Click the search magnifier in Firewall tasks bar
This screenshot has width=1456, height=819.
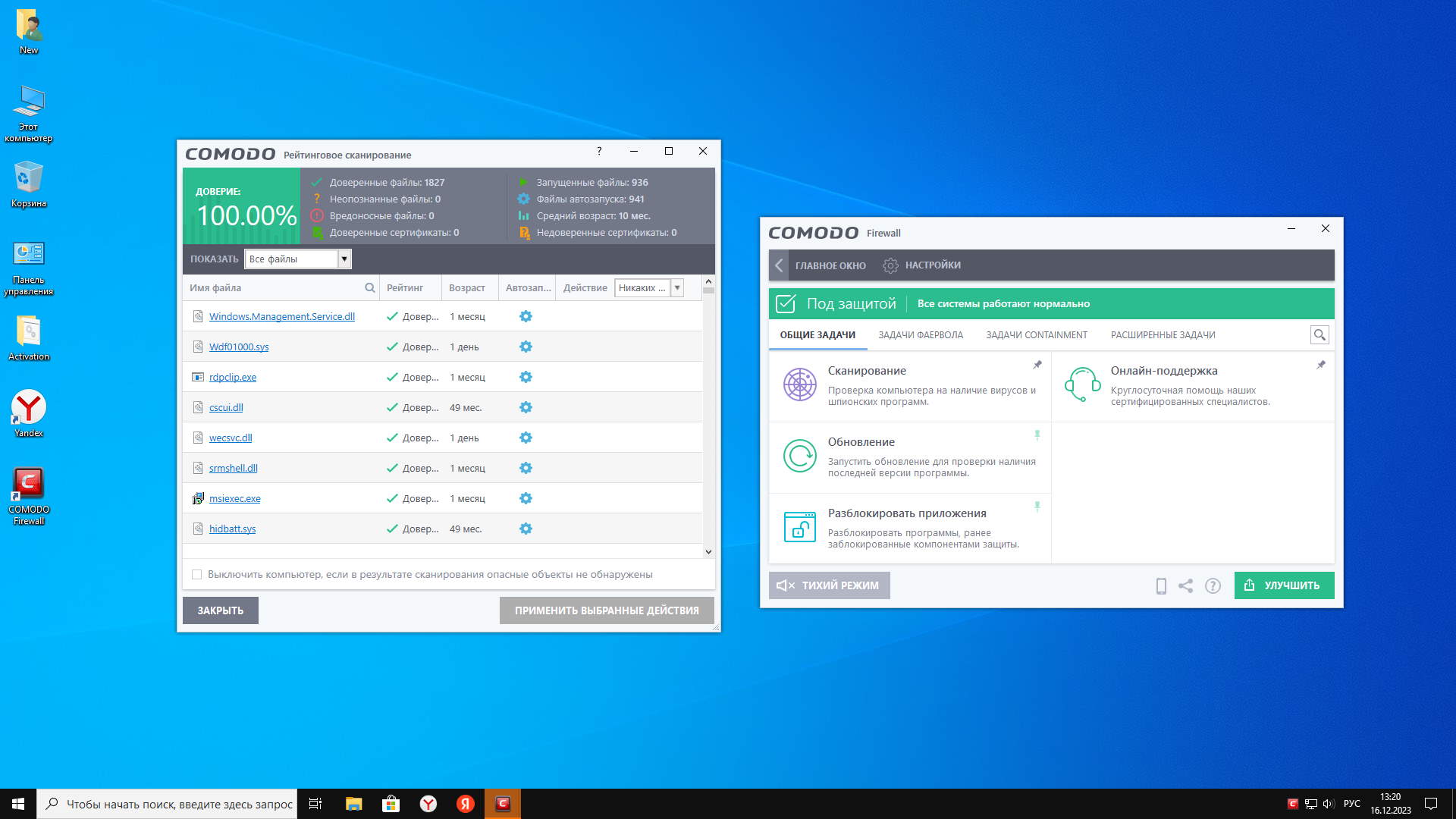pyautogui.click(x=1319, y=334)
